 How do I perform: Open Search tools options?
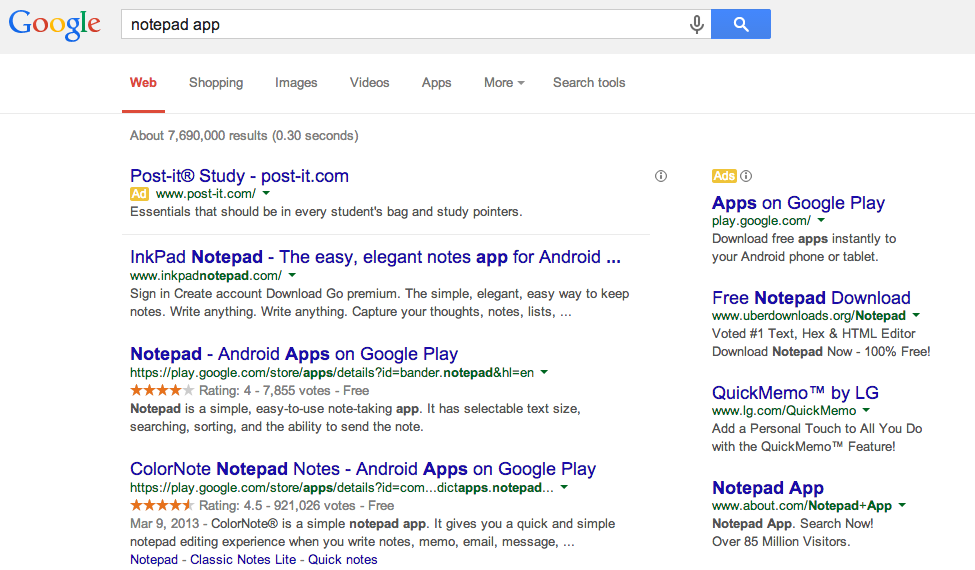coord(589,83)
